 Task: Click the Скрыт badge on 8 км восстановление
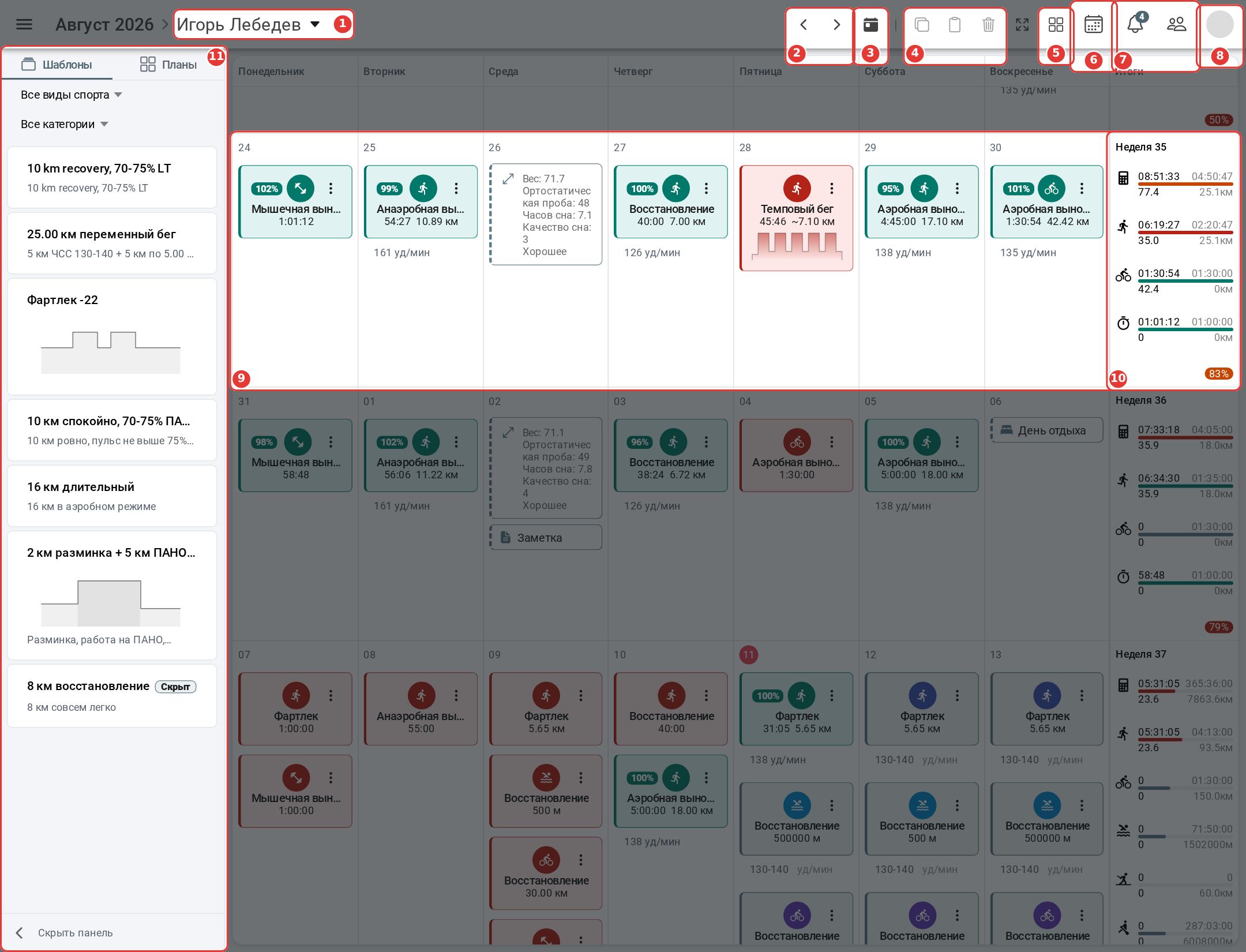coord(175,687)
